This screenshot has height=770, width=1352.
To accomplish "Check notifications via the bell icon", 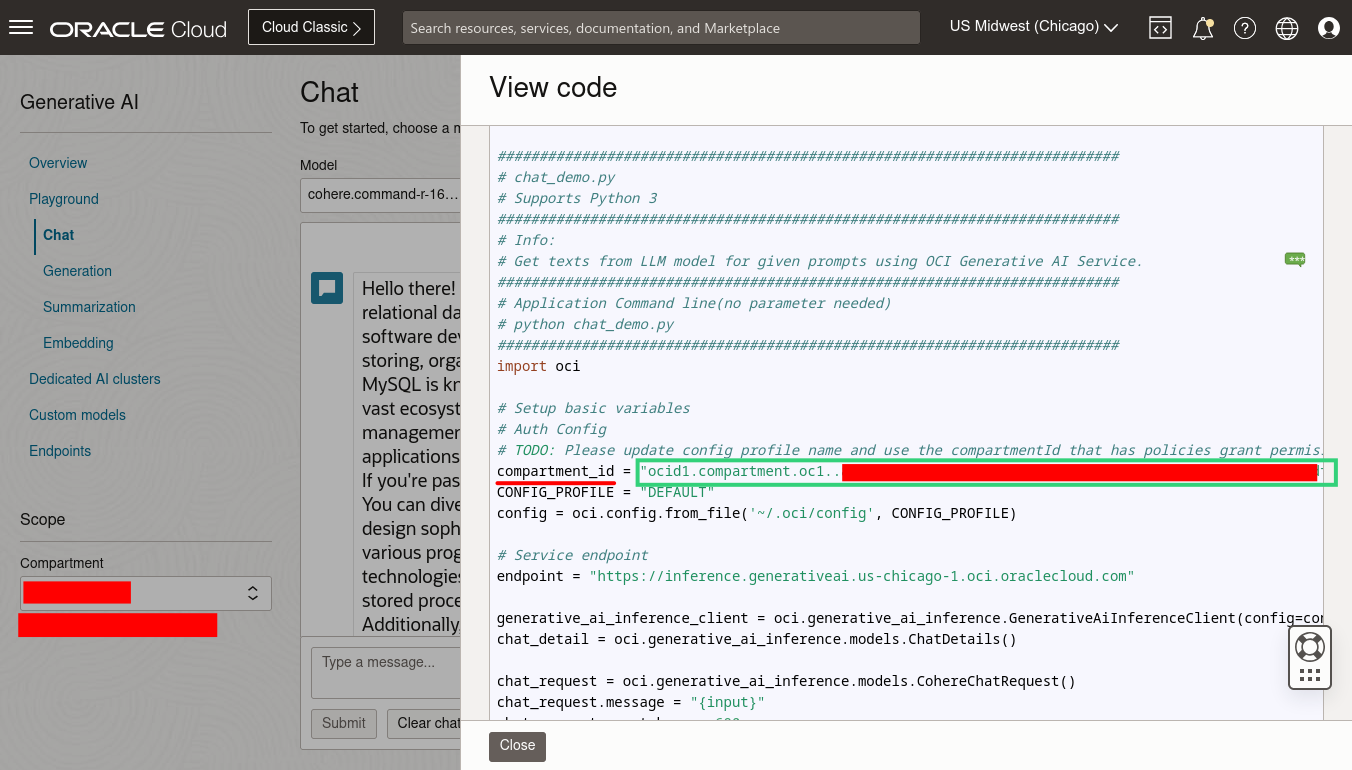I will coord(1202,27).
